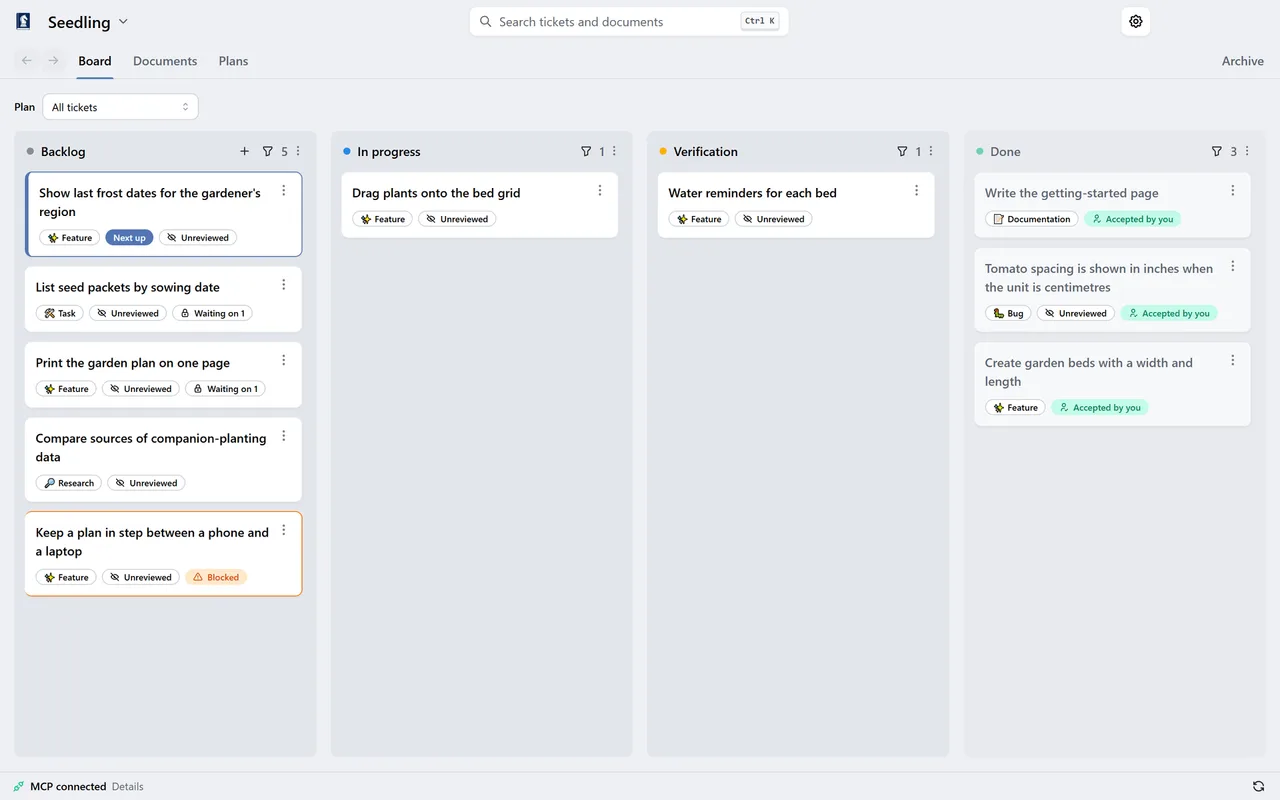Open the Seedling project switcher chevron

123,21
